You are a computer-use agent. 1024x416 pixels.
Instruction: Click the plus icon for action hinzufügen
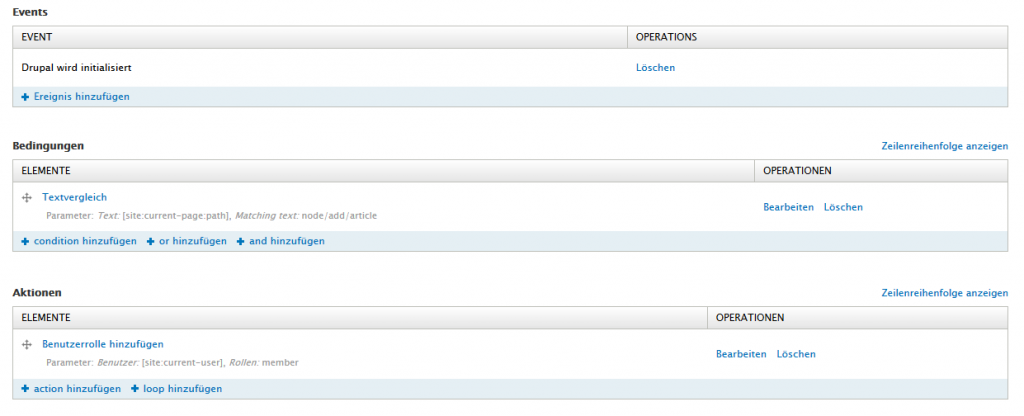[x=25, y=389]
